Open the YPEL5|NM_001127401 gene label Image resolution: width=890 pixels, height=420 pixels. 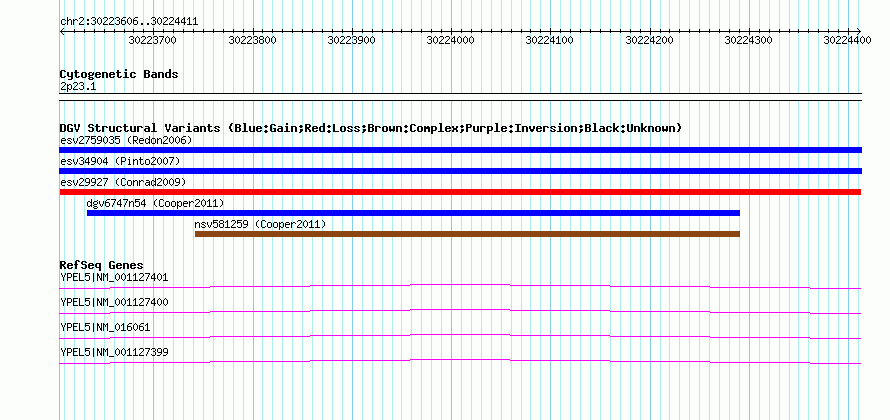(x=114, y=278)
